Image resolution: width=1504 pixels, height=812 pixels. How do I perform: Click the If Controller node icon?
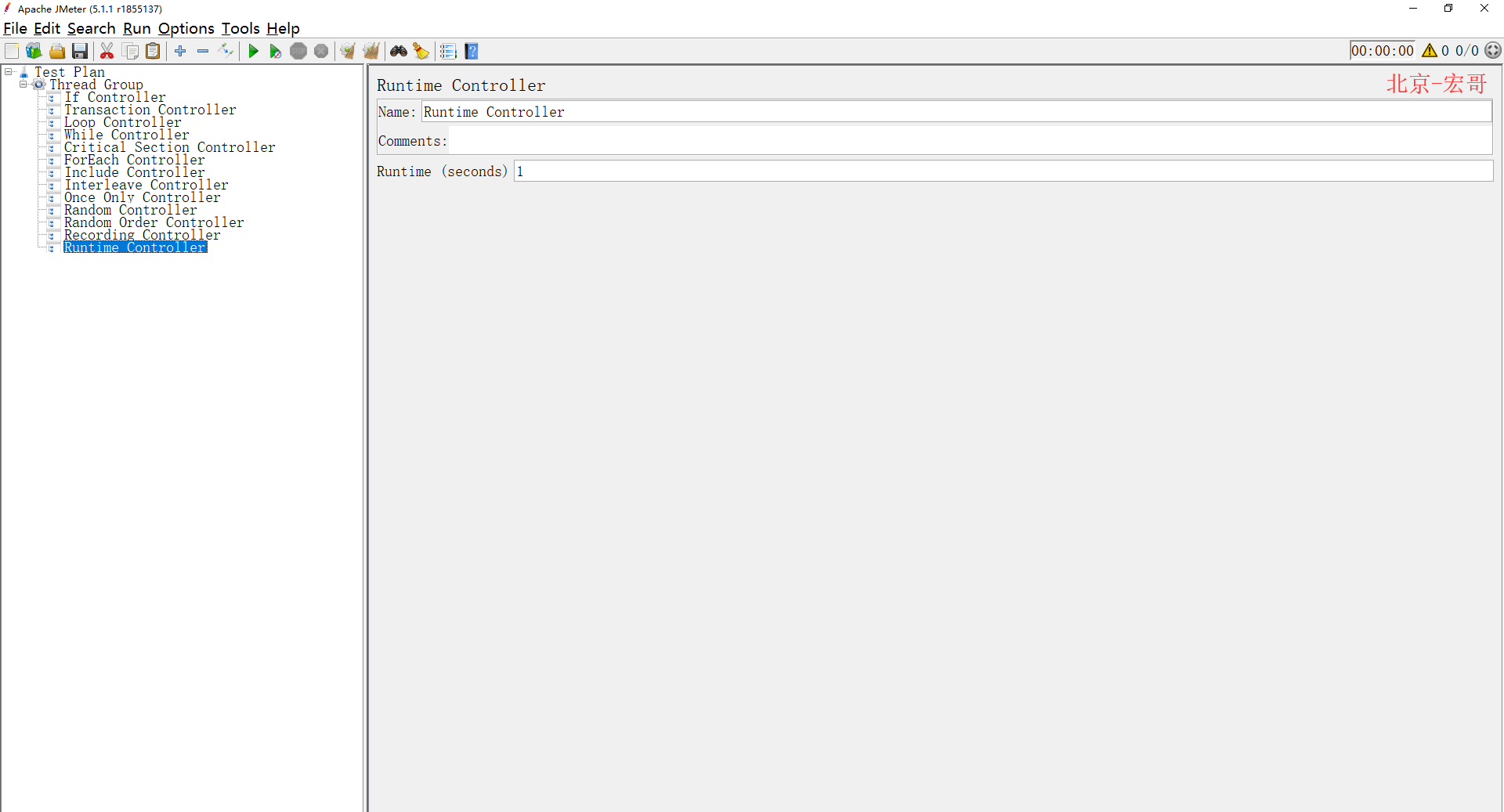coord(52,97)
